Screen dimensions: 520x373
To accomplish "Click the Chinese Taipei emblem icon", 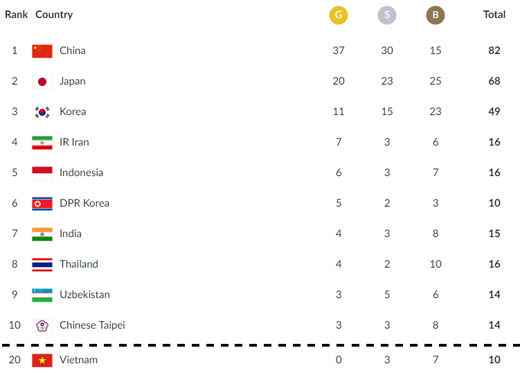I will [x=42, y=326].
